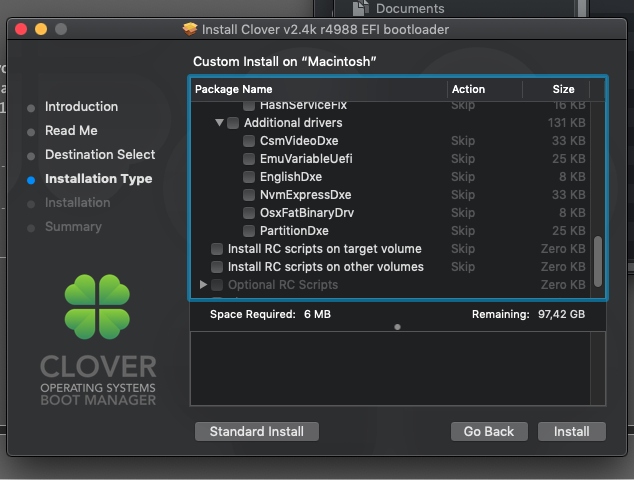Enable the OsxFatBinaryDrv checkbox
This screenshot has height=480, width=634.
(x=249, y=213)
